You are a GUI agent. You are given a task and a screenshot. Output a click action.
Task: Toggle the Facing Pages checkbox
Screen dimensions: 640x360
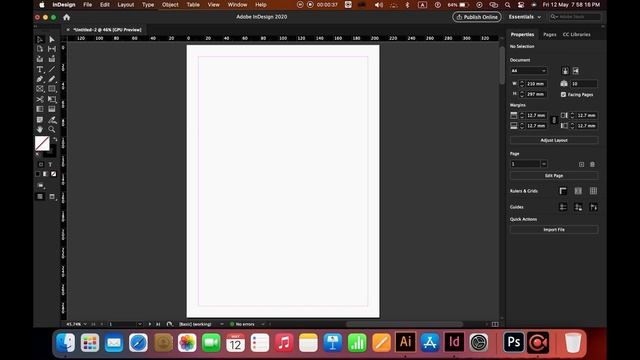[x=564, y=95]
